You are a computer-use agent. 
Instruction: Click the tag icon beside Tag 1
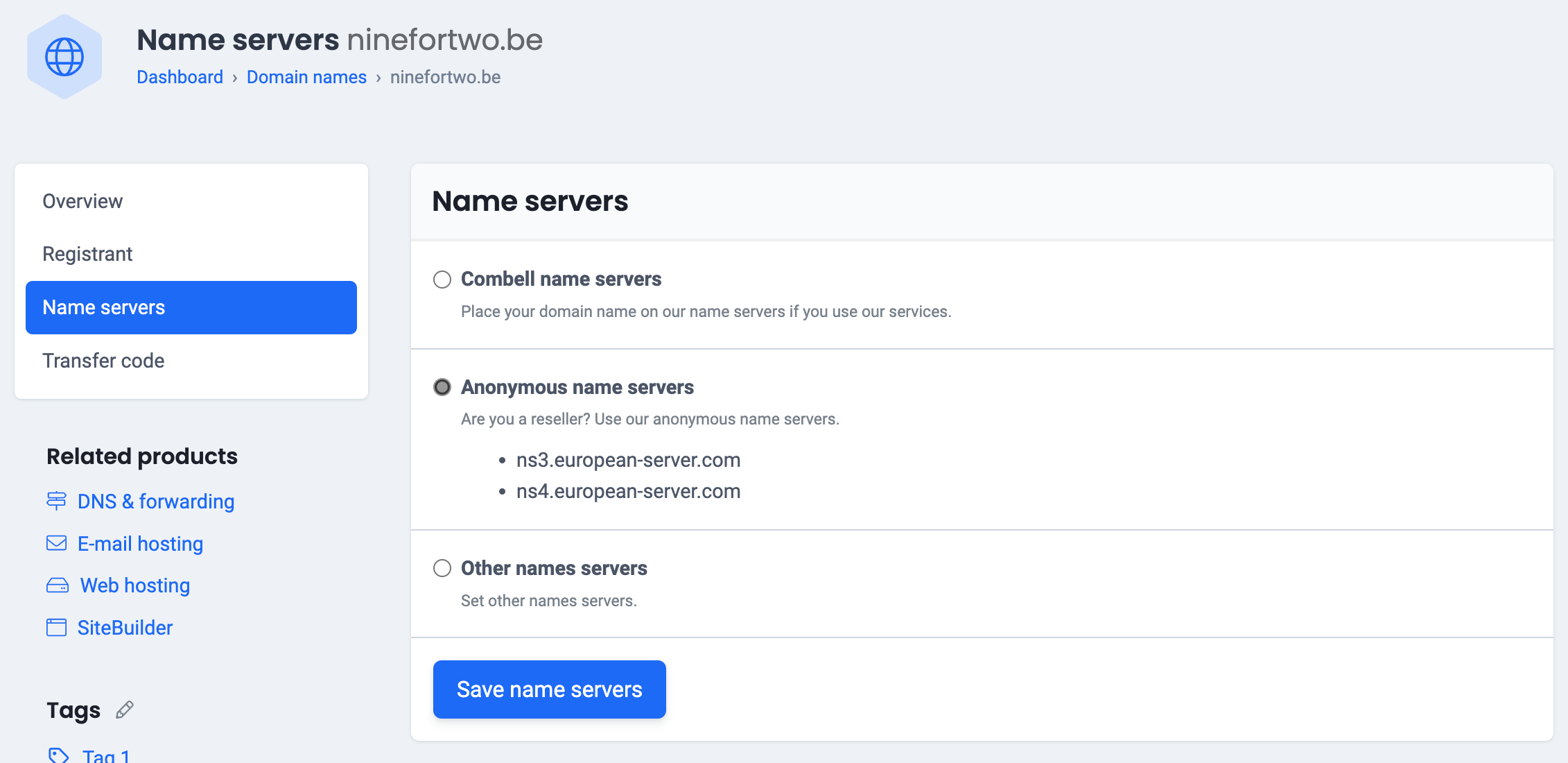[x=59, y=755]
